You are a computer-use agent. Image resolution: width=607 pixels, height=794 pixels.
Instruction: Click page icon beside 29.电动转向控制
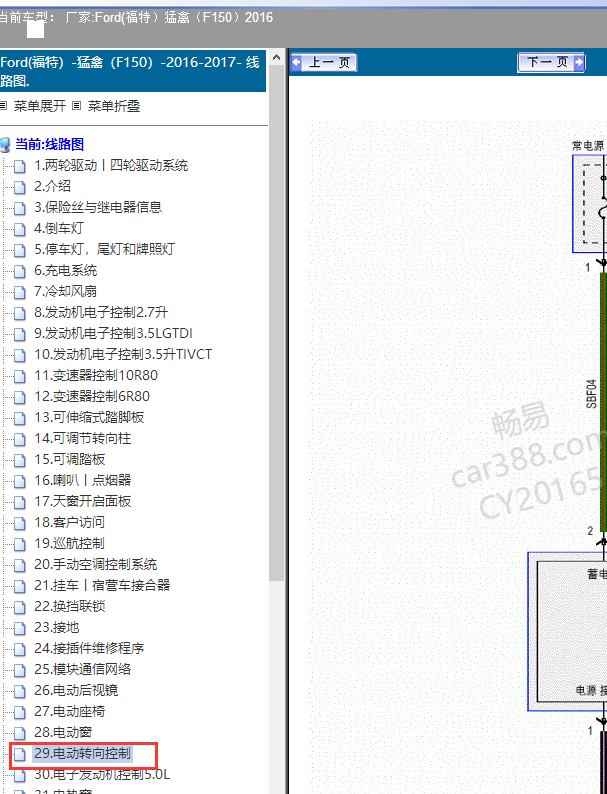(20, 755)
